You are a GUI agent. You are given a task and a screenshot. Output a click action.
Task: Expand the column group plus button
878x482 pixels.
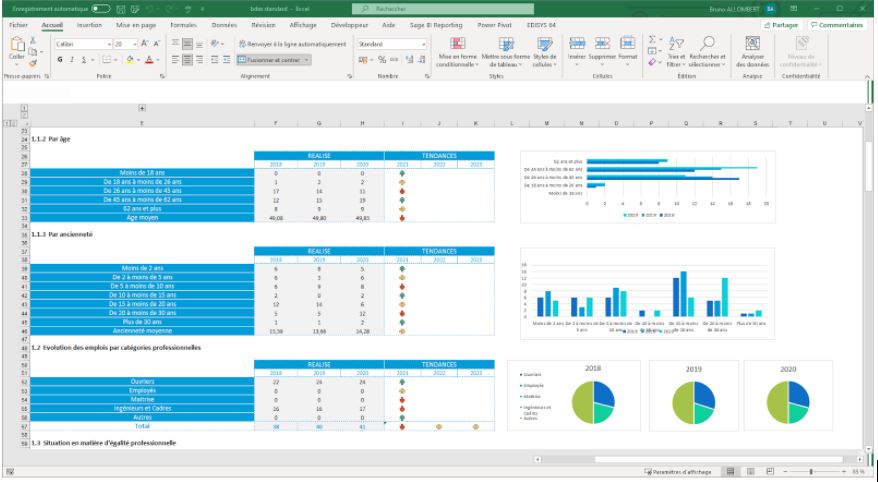click(x=142, y=109)
